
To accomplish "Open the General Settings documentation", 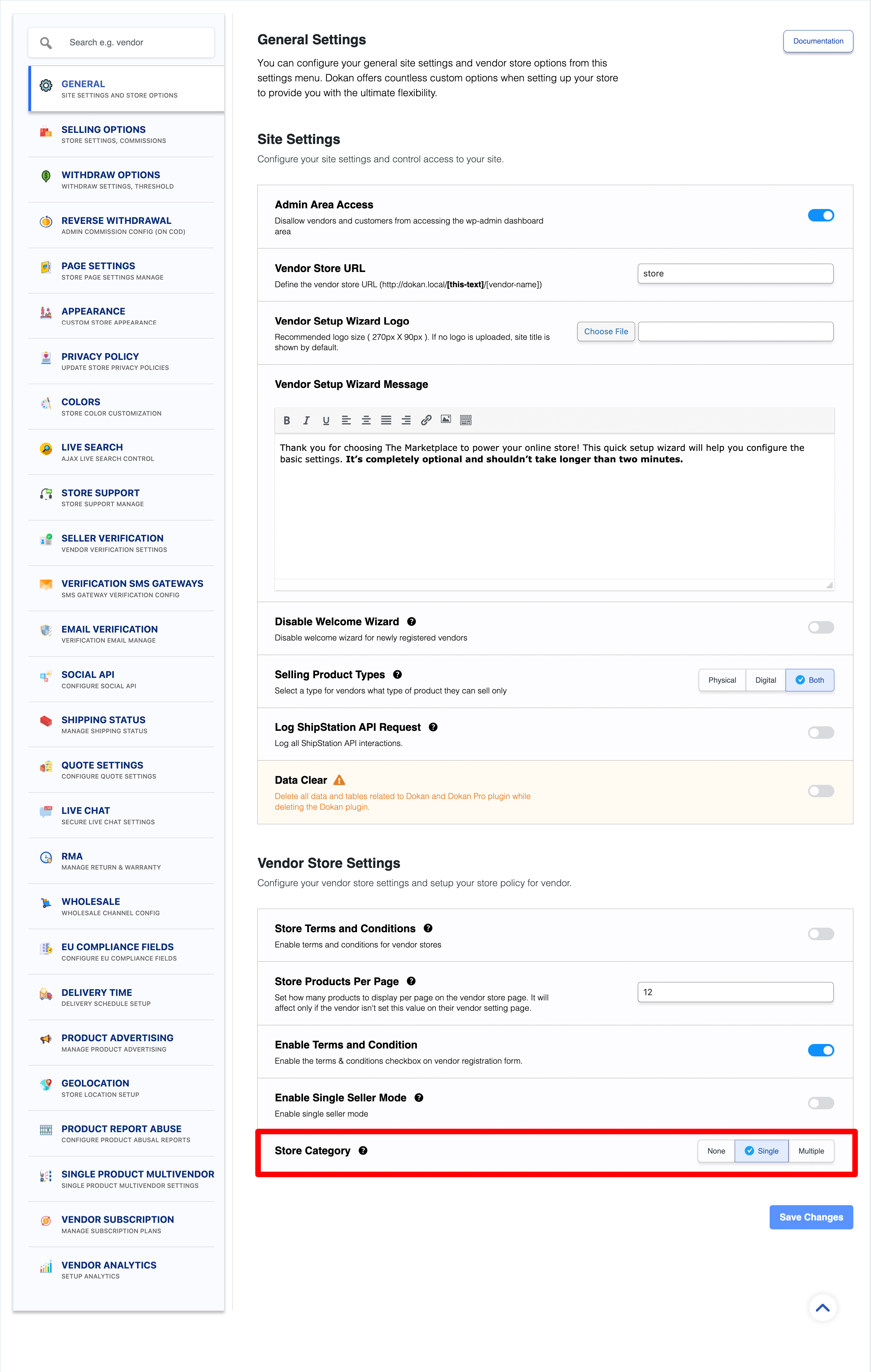I will pyautogui.click(x=818, y=41).
